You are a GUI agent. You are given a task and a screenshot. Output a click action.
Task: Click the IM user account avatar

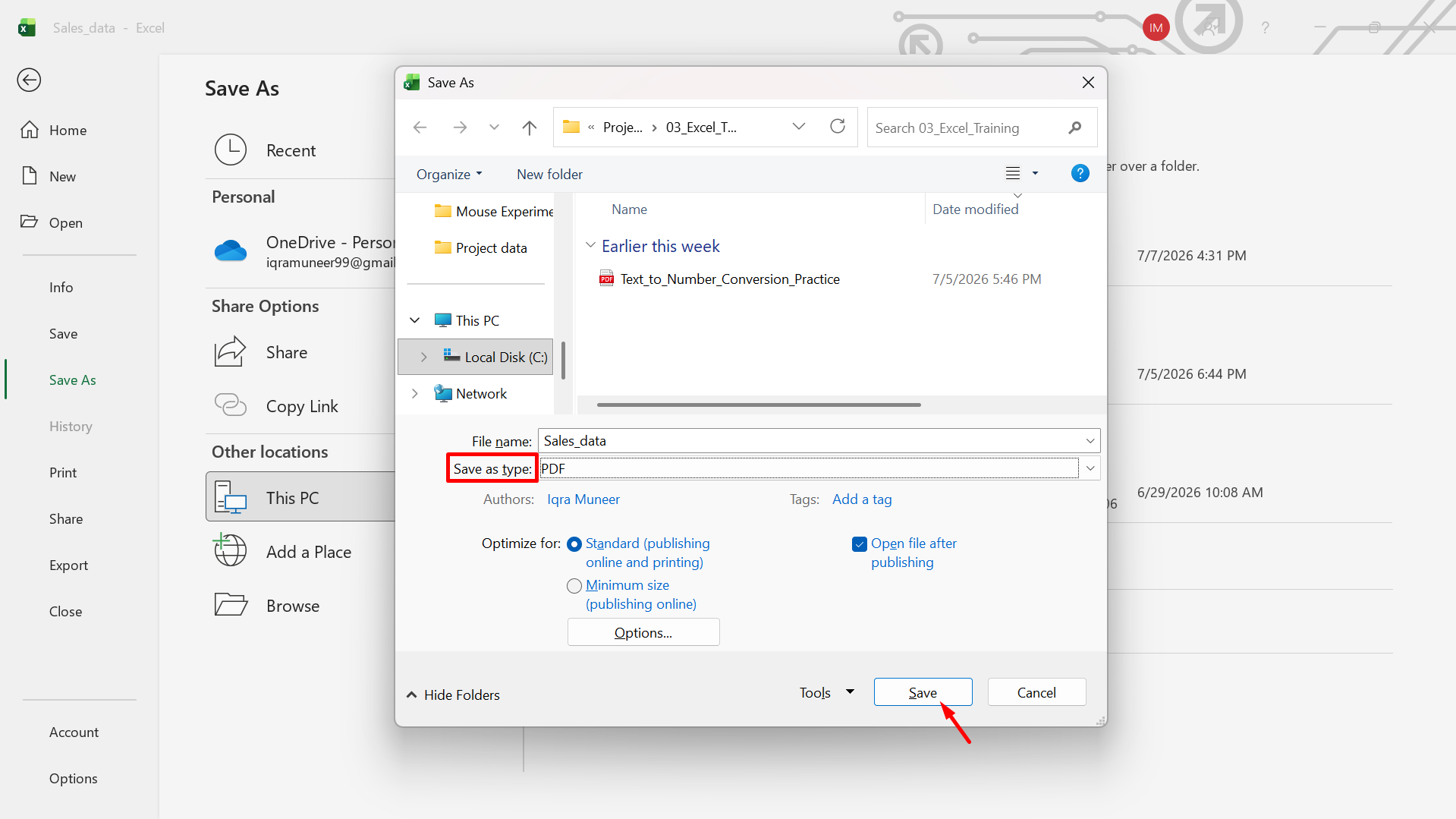pyautogui.click(x=1156, y=28)
